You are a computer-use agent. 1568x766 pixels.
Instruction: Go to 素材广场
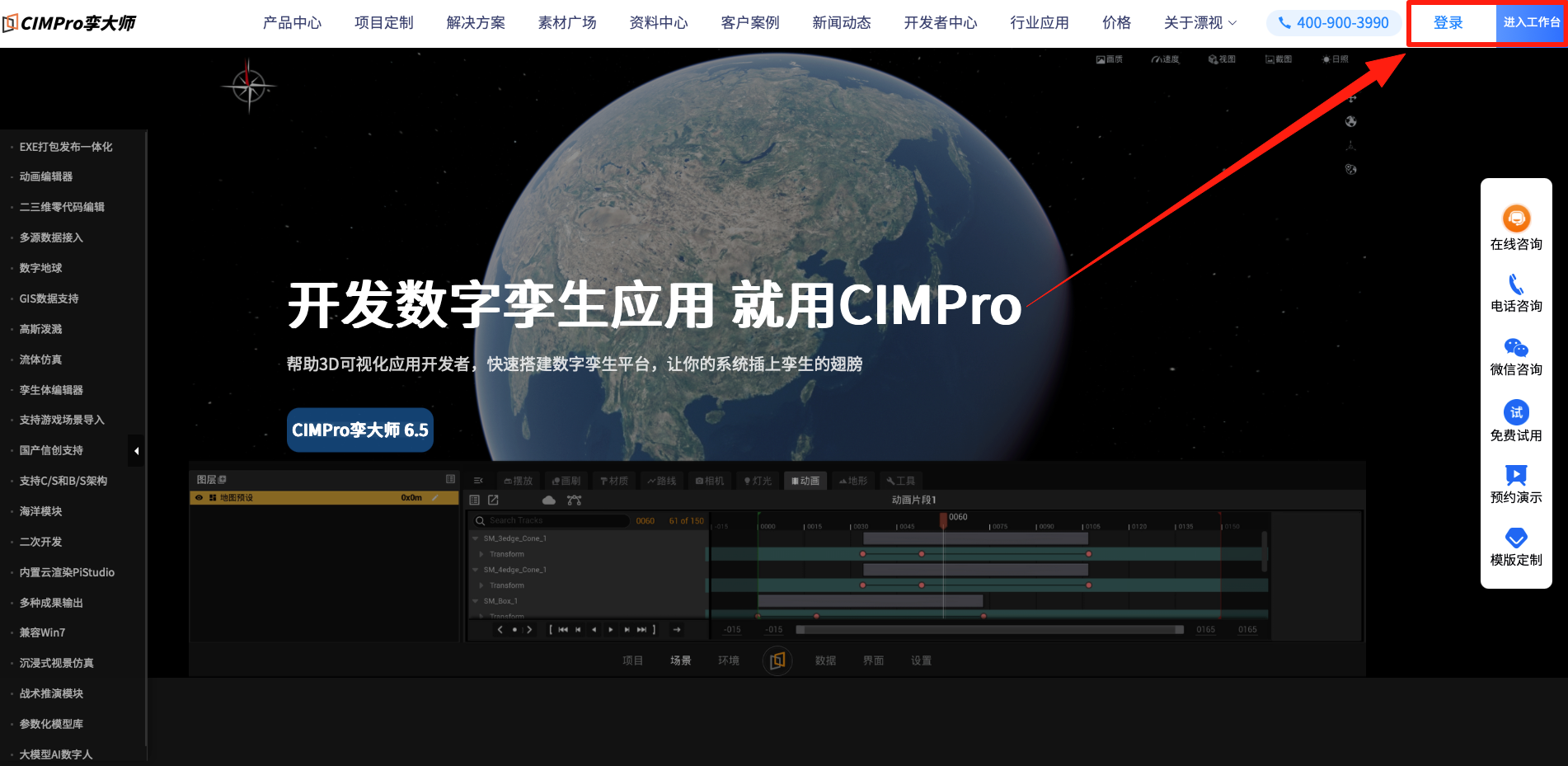[567, 23]
